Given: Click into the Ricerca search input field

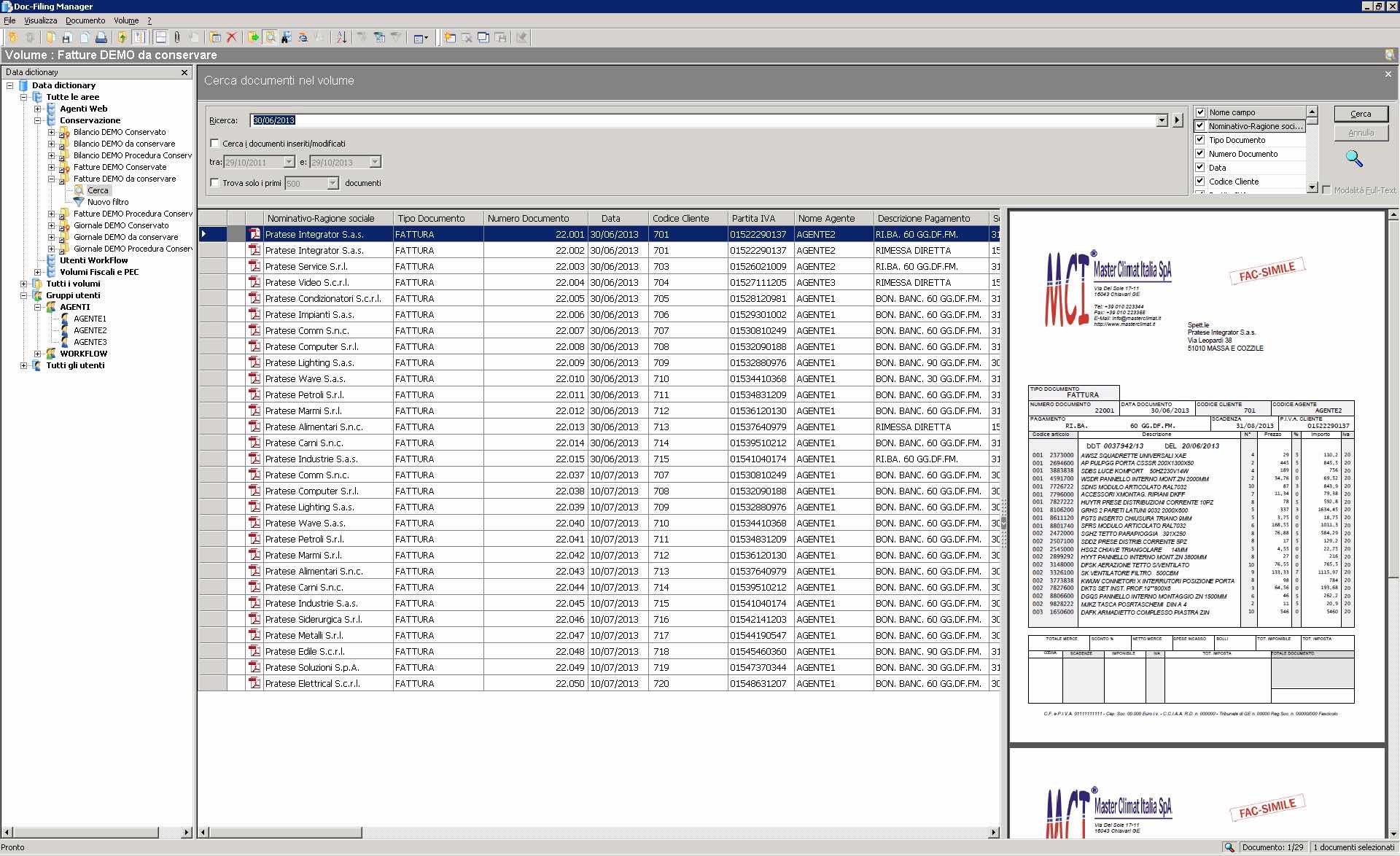Looking at the screenshot, I should point(703,120).
